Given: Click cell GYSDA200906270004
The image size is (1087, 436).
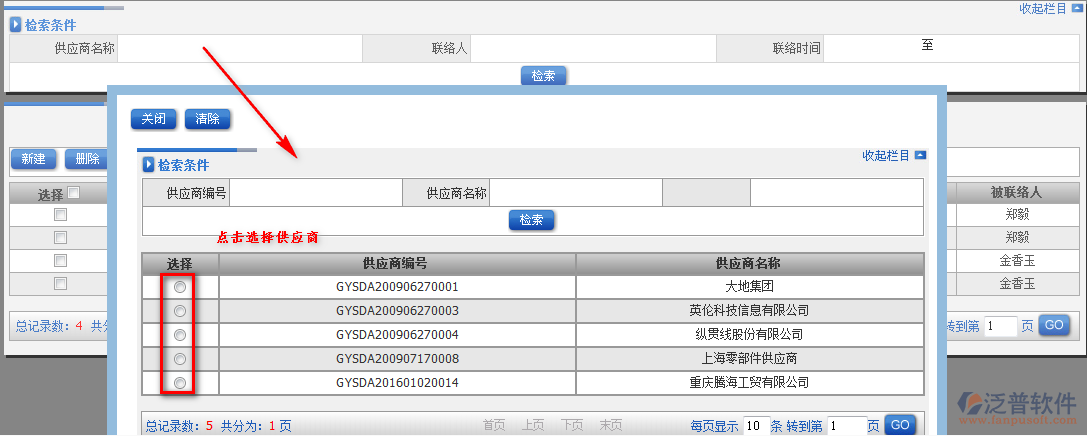Looking at the screenshot, I should [x=397, y=335].
